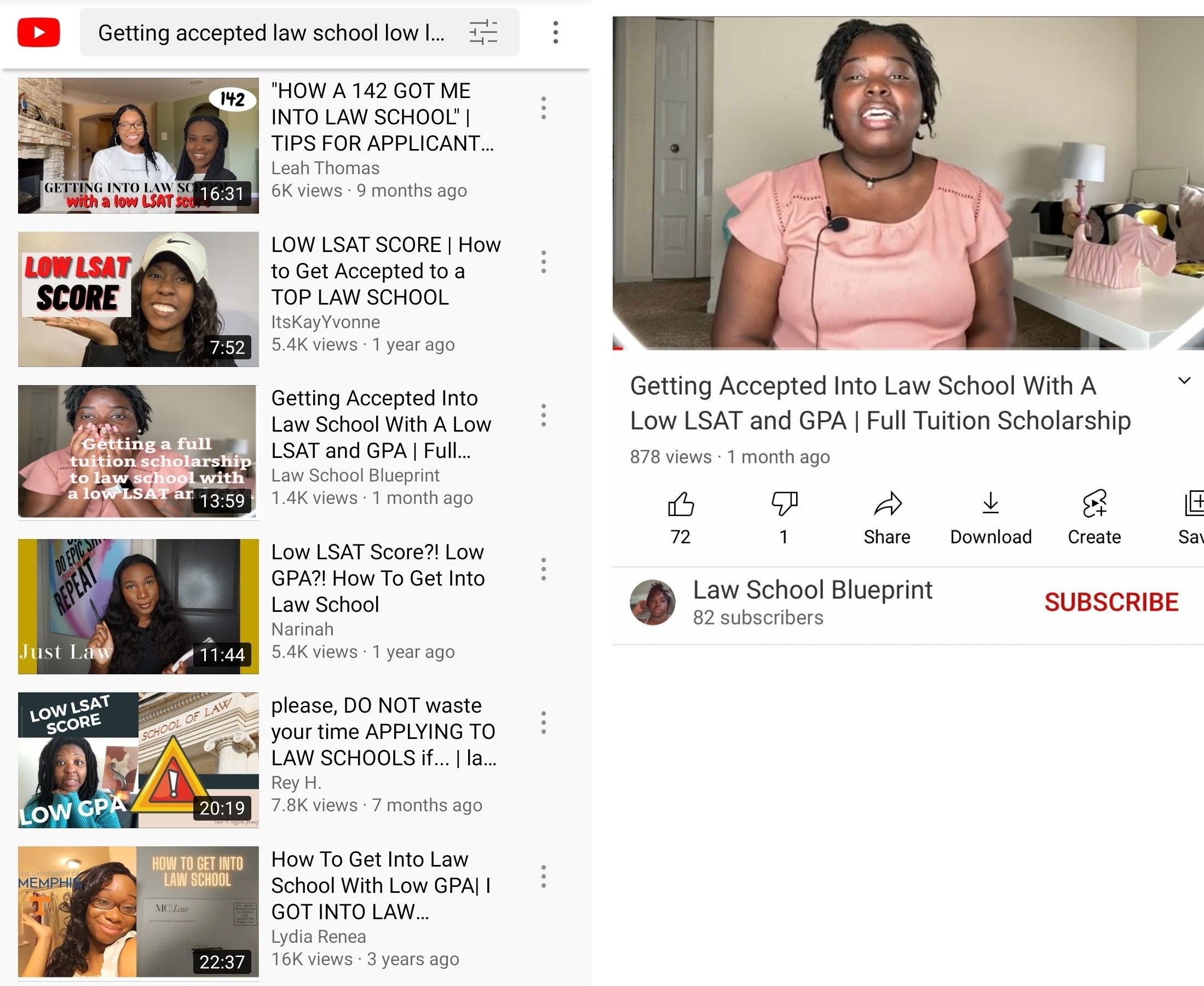Open options for Narinah video
This screenshot has width=1204, height=986.
click(x=543, y=569)
